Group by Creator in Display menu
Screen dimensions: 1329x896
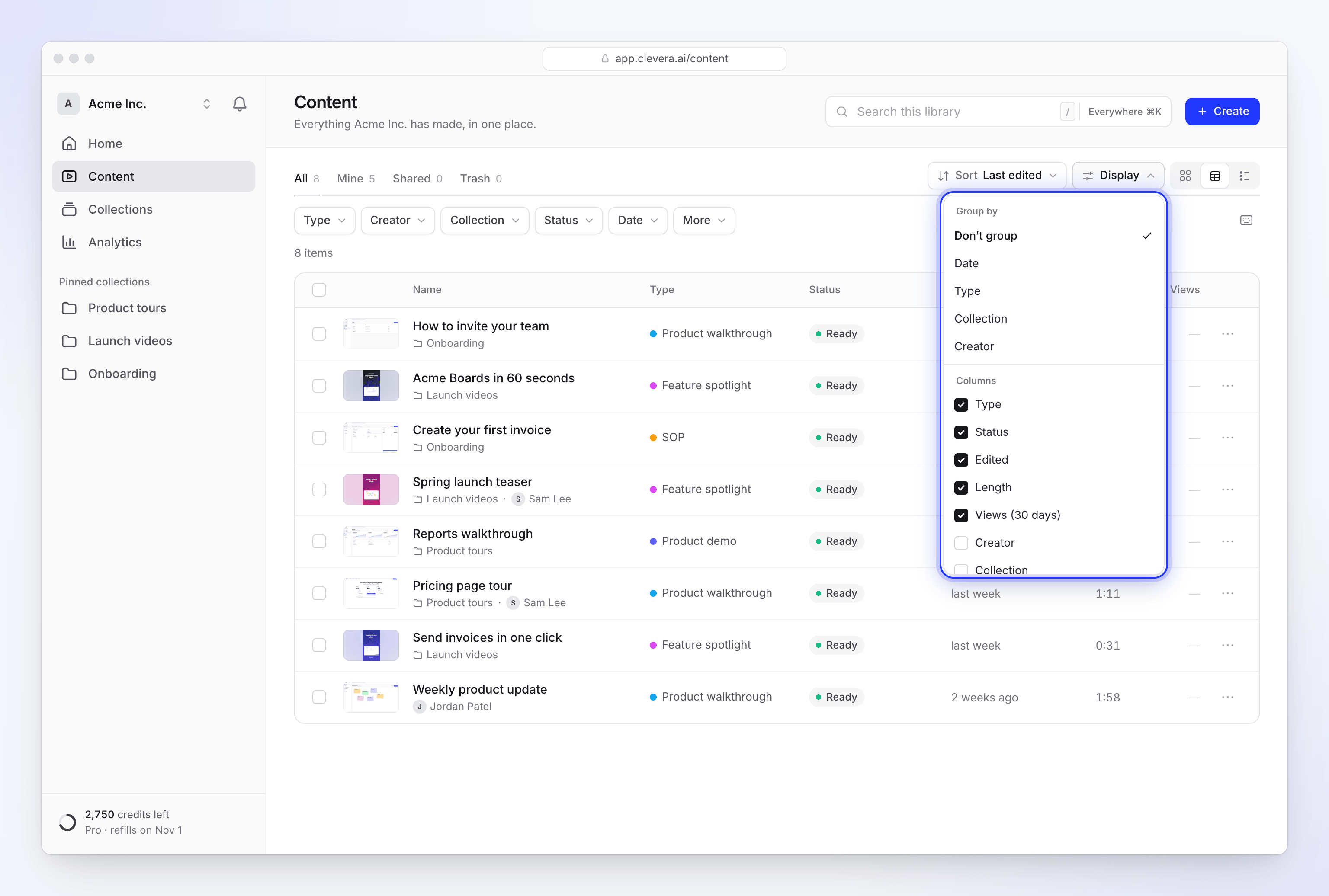click(1053, 346)
